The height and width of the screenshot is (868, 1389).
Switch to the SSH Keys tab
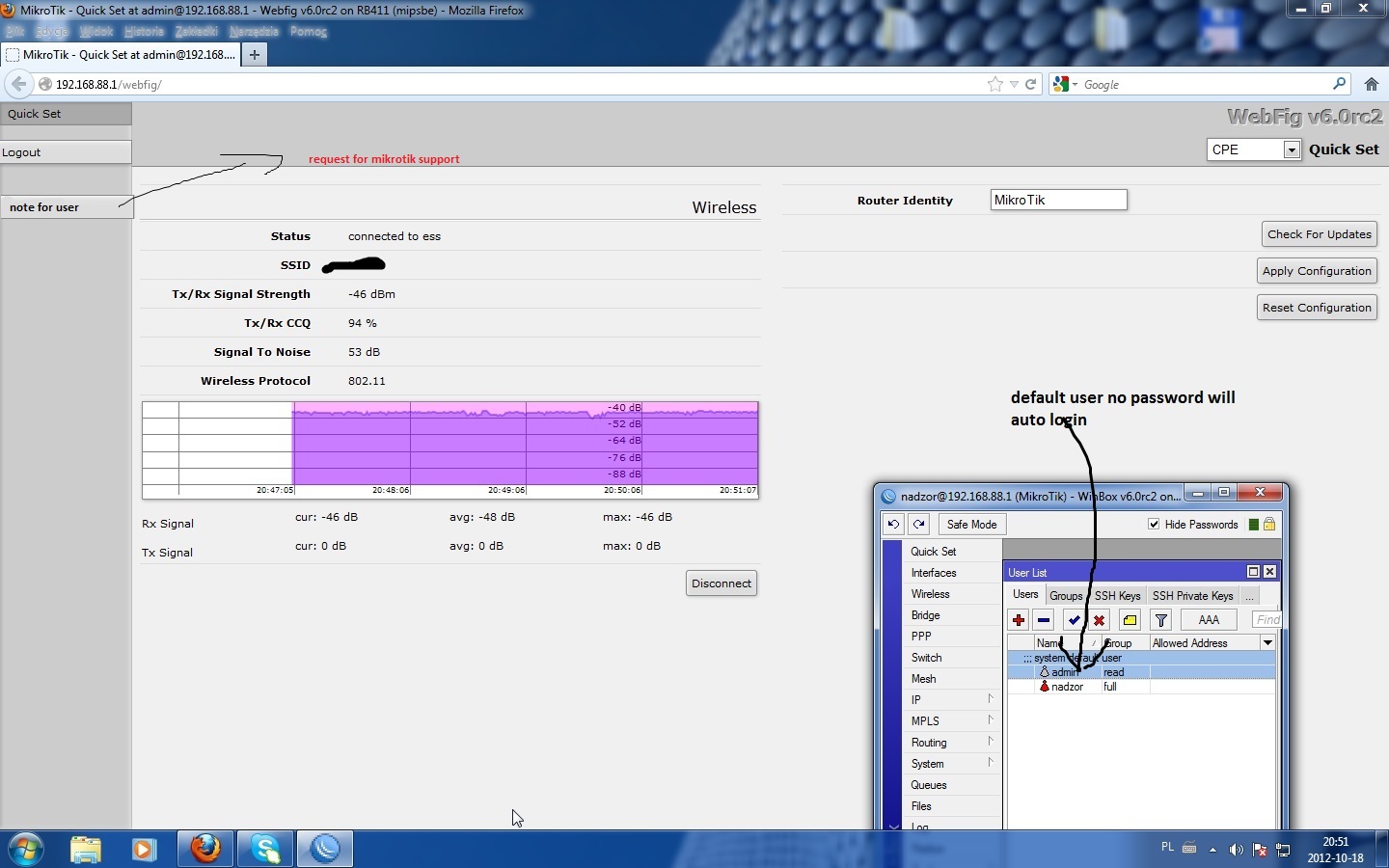pyautogui.click(x=1118, y=596)
